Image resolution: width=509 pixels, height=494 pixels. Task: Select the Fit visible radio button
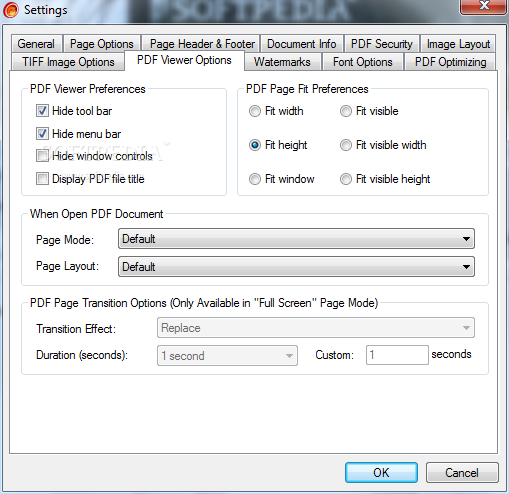point(346,111)
